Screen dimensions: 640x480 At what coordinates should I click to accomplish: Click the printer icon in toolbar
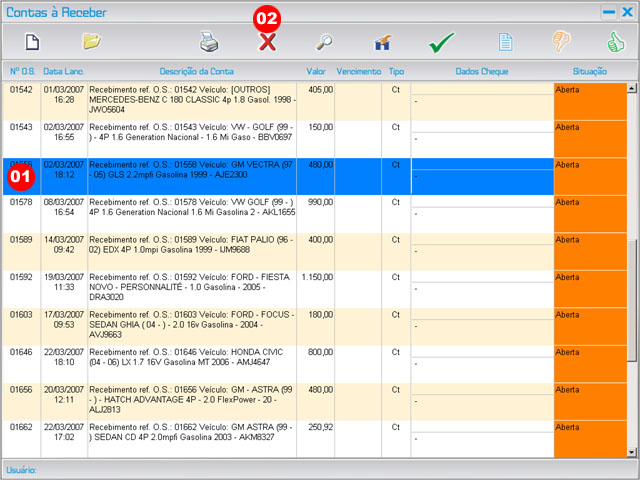209,42
